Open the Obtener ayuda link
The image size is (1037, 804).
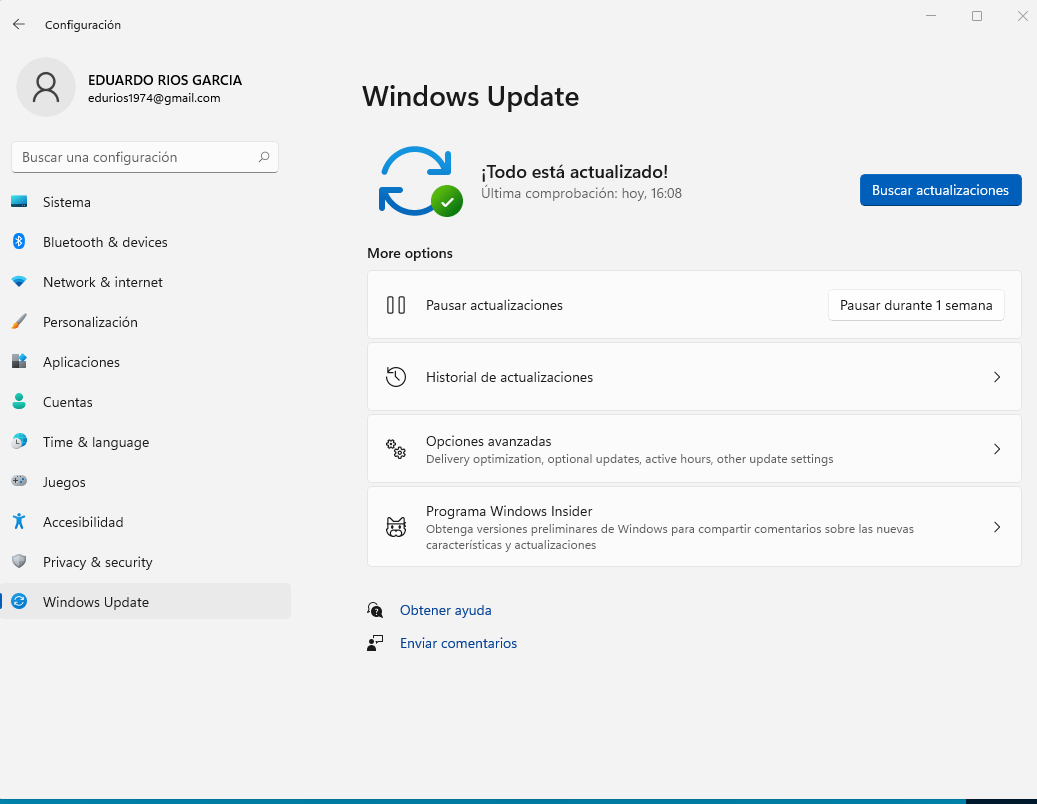445,610
